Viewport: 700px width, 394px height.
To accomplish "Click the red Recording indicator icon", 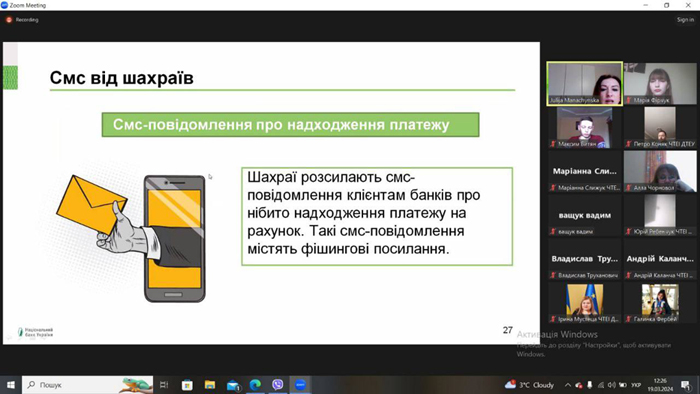I will click(x=8, y=20).
